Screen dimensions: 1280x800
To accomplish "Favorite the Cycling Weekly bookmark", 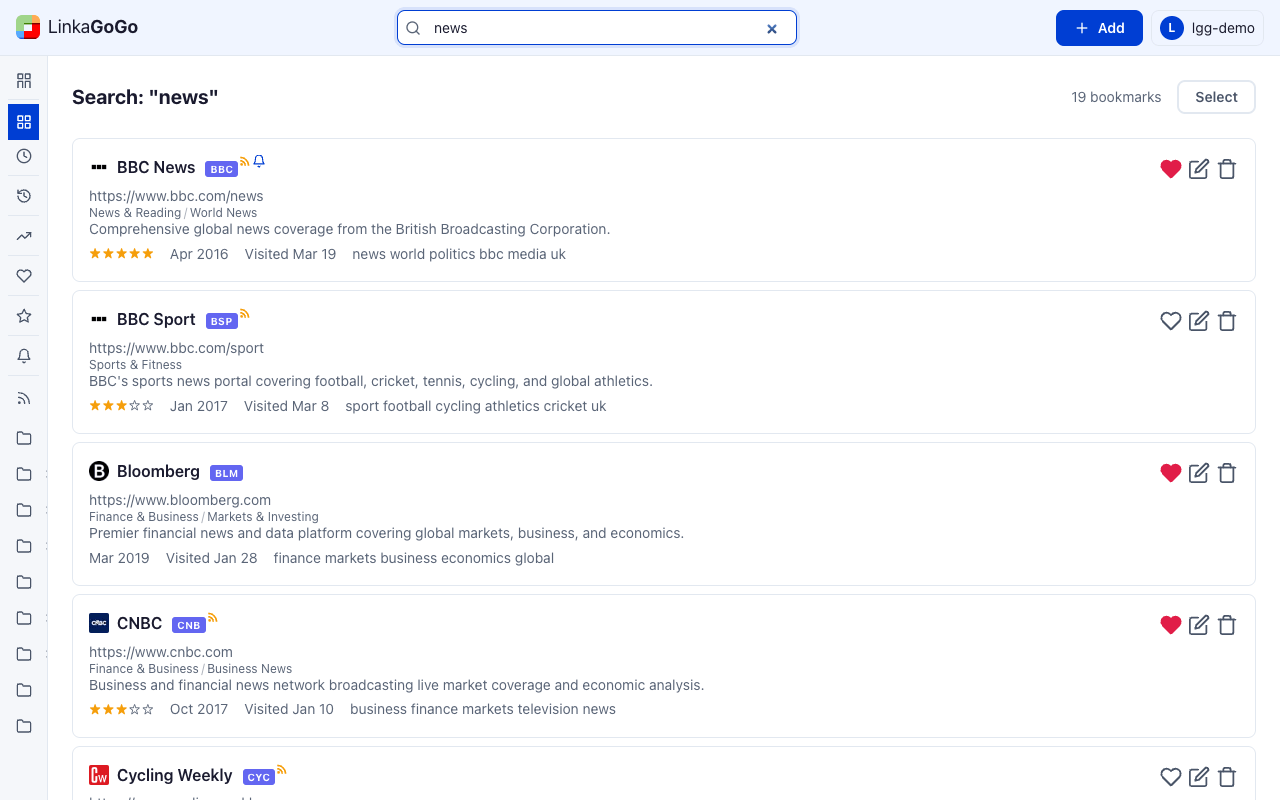I will click(1171, 777).
